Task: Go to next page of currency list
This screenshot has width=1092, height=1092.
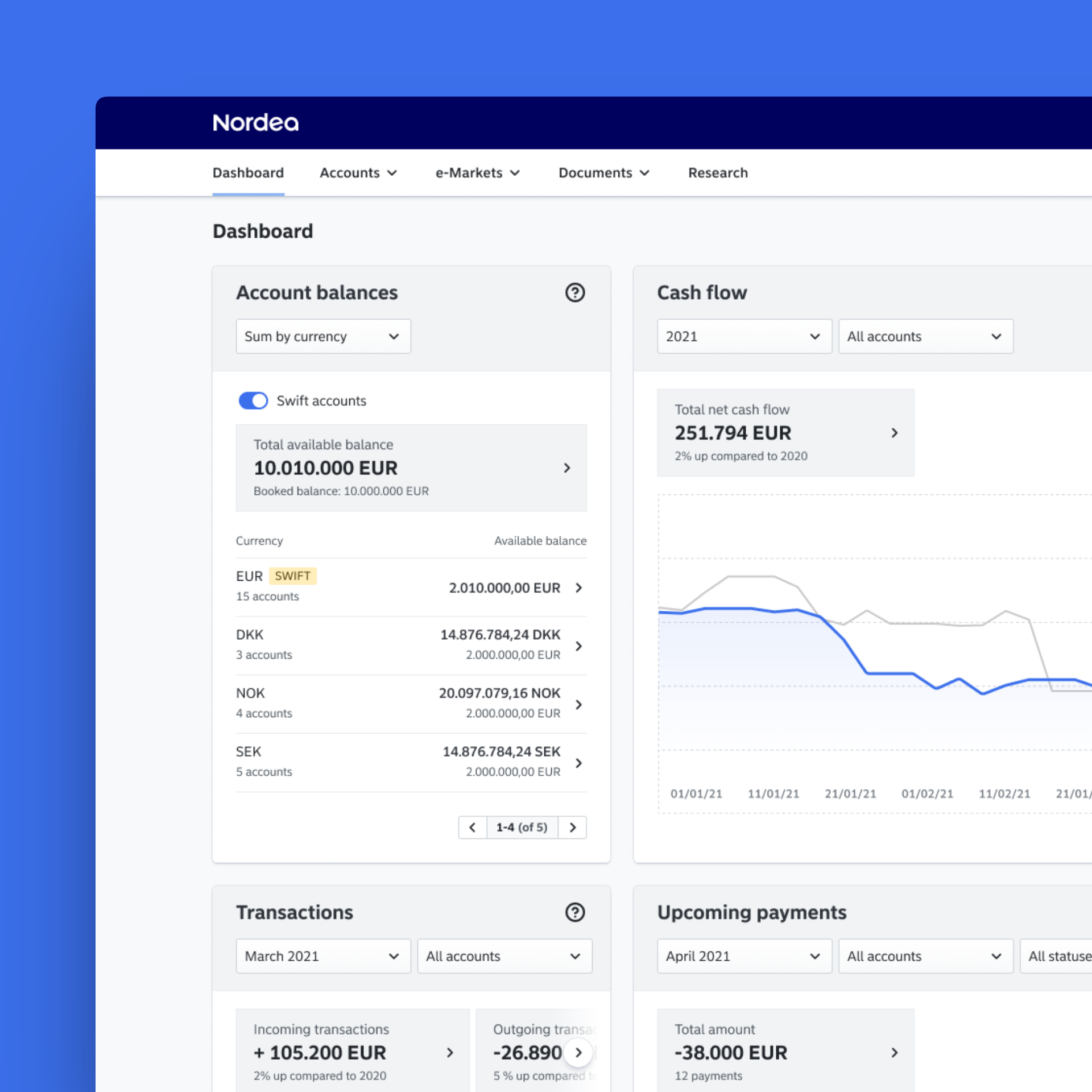Action: click(573, 828)
